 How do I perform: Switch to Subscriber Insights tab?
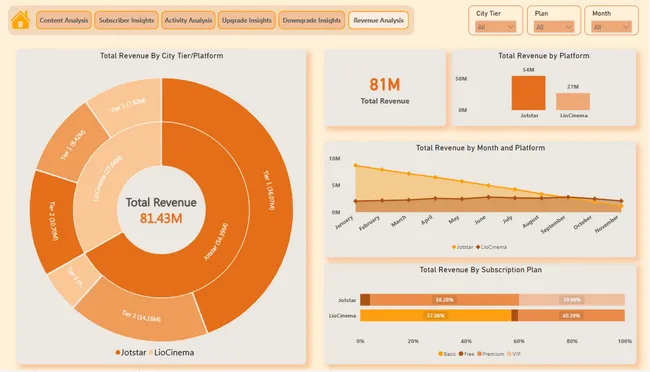click(x=126, y=20)
